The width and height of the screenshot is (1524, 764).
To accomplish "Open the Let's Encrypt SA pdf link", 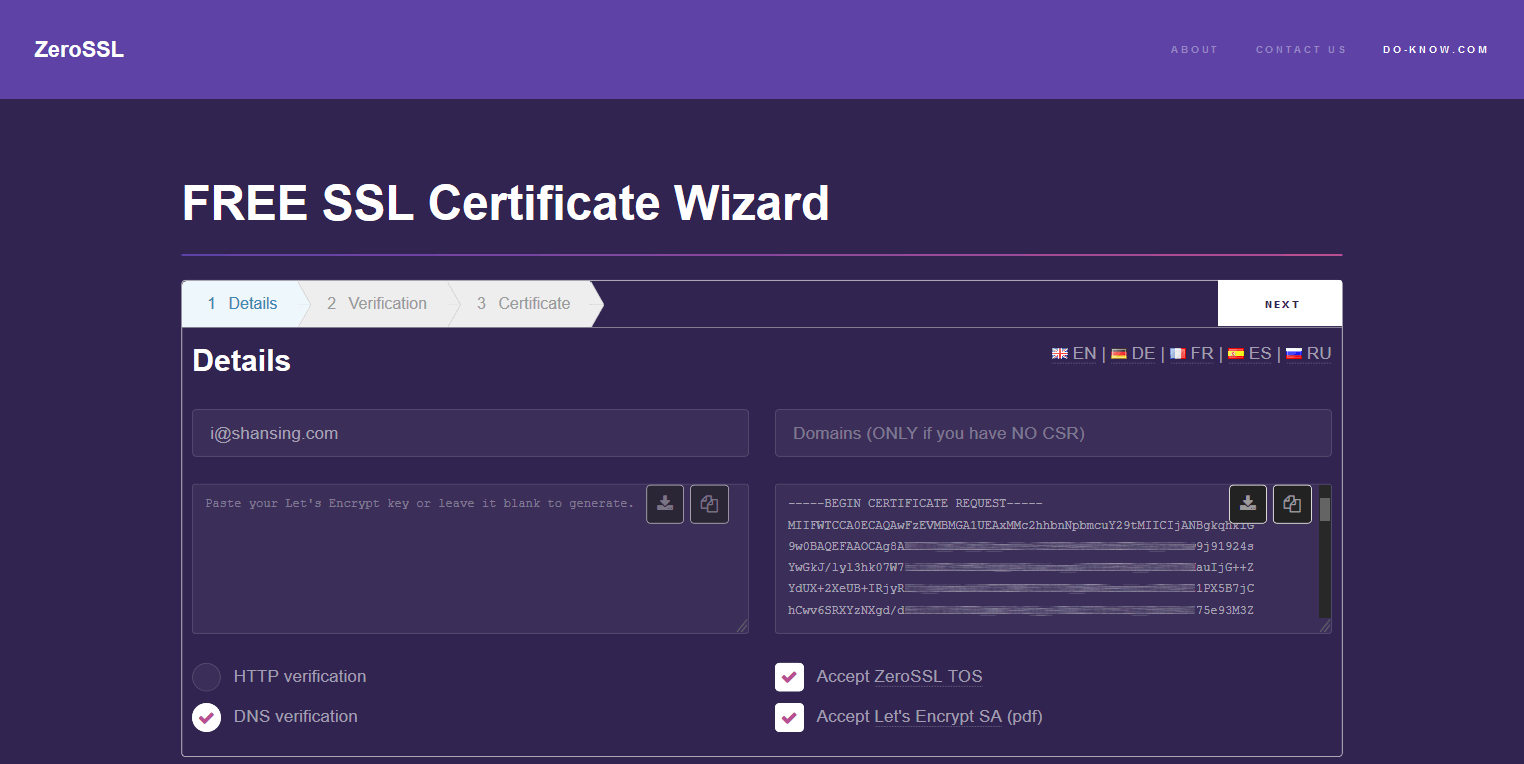I will 938,717.
